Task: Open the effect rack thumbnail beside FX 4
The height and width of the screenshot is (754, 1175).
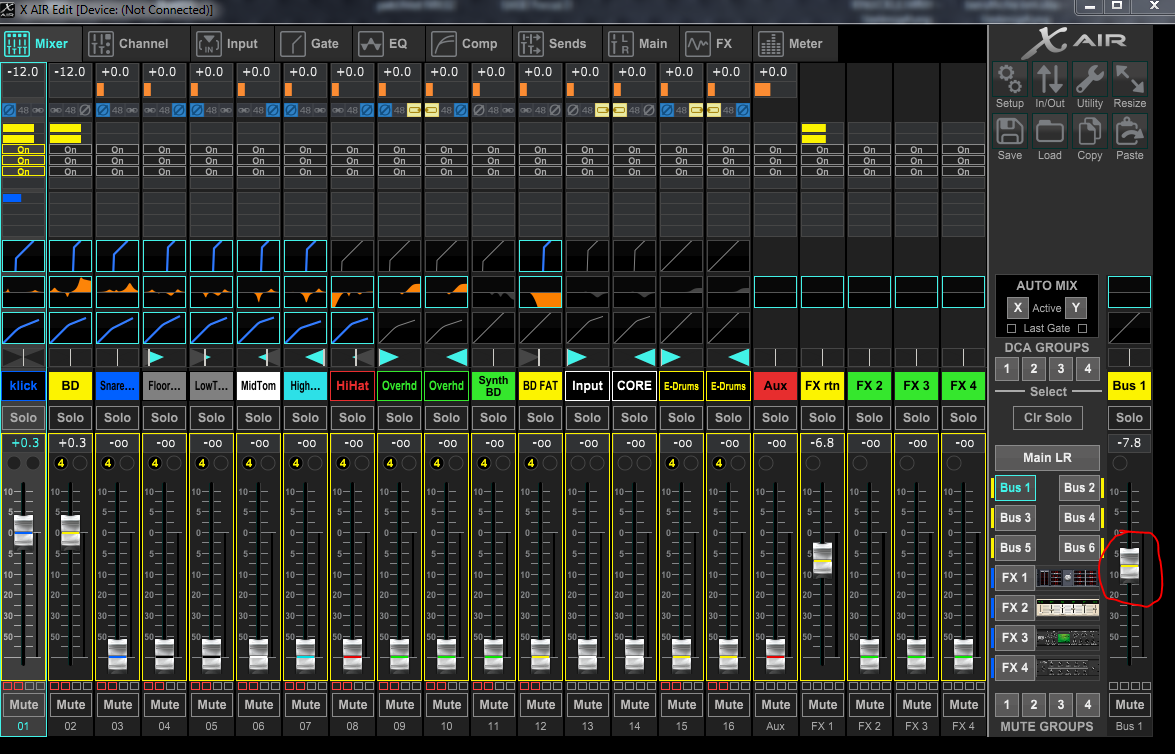Action: pos(1068,667)
